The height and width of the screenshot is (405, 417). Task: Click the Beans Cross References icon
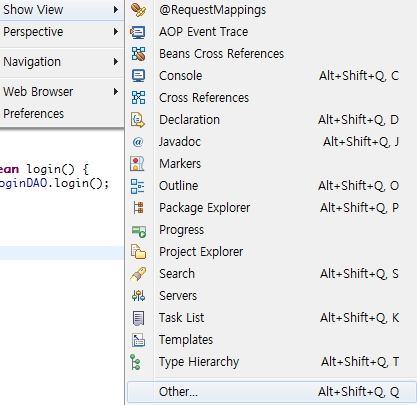138,54
